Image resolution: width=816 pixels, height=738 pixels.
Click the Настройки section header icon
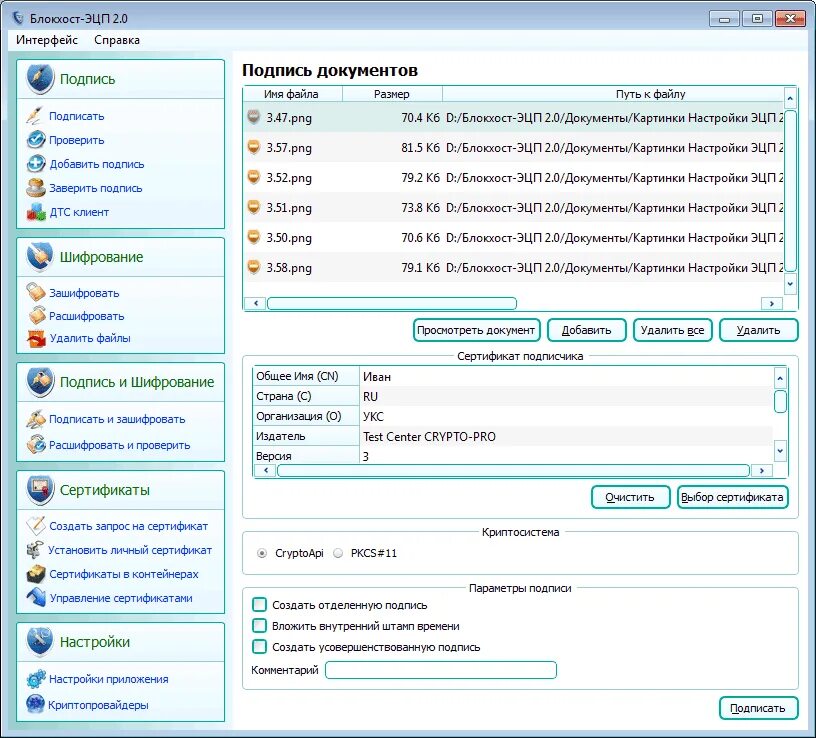pos(40,642)
